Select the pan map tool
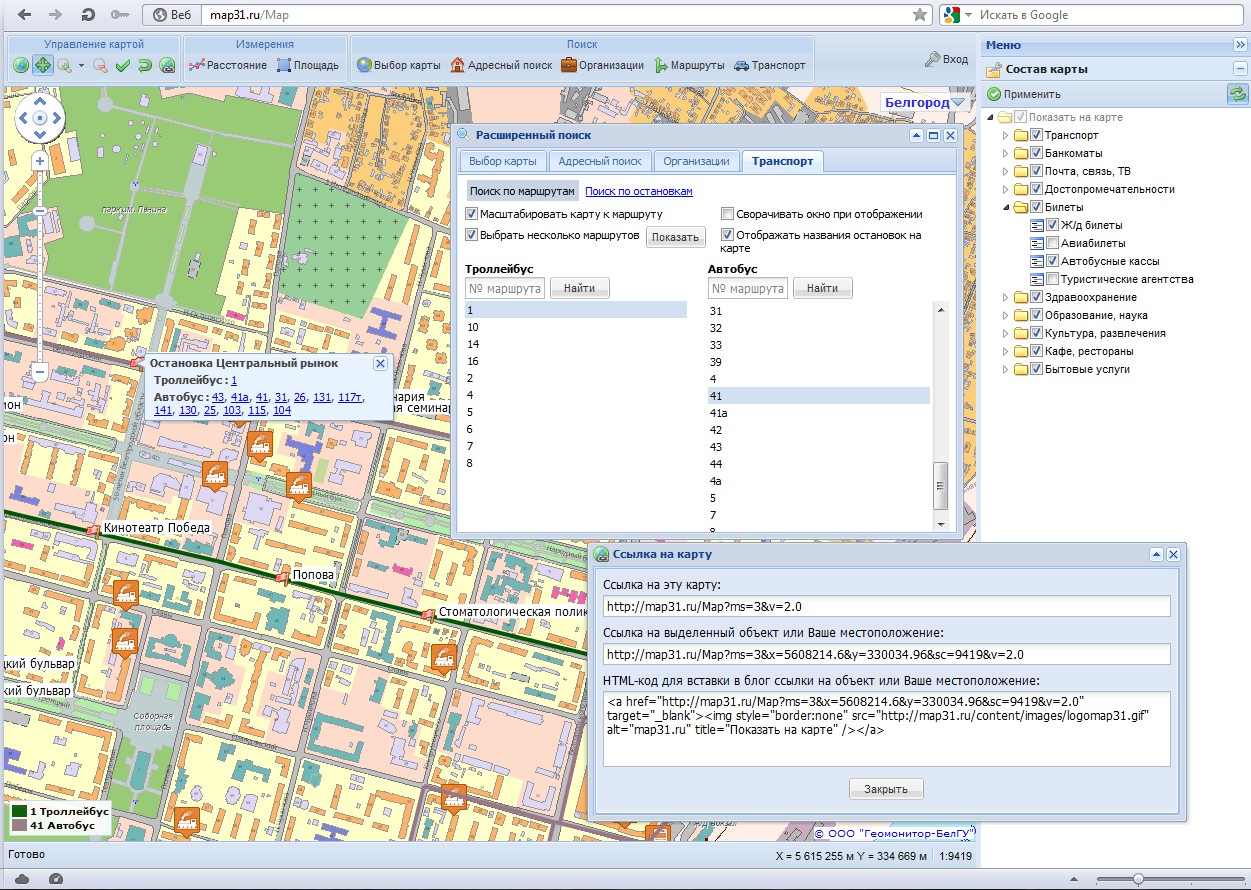This screenshot has height=890, width=1251. [x=42, y=65]
